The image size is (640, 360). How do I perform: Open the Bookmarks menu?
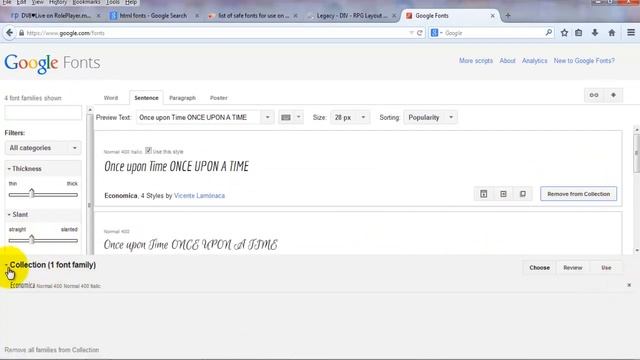86,2
